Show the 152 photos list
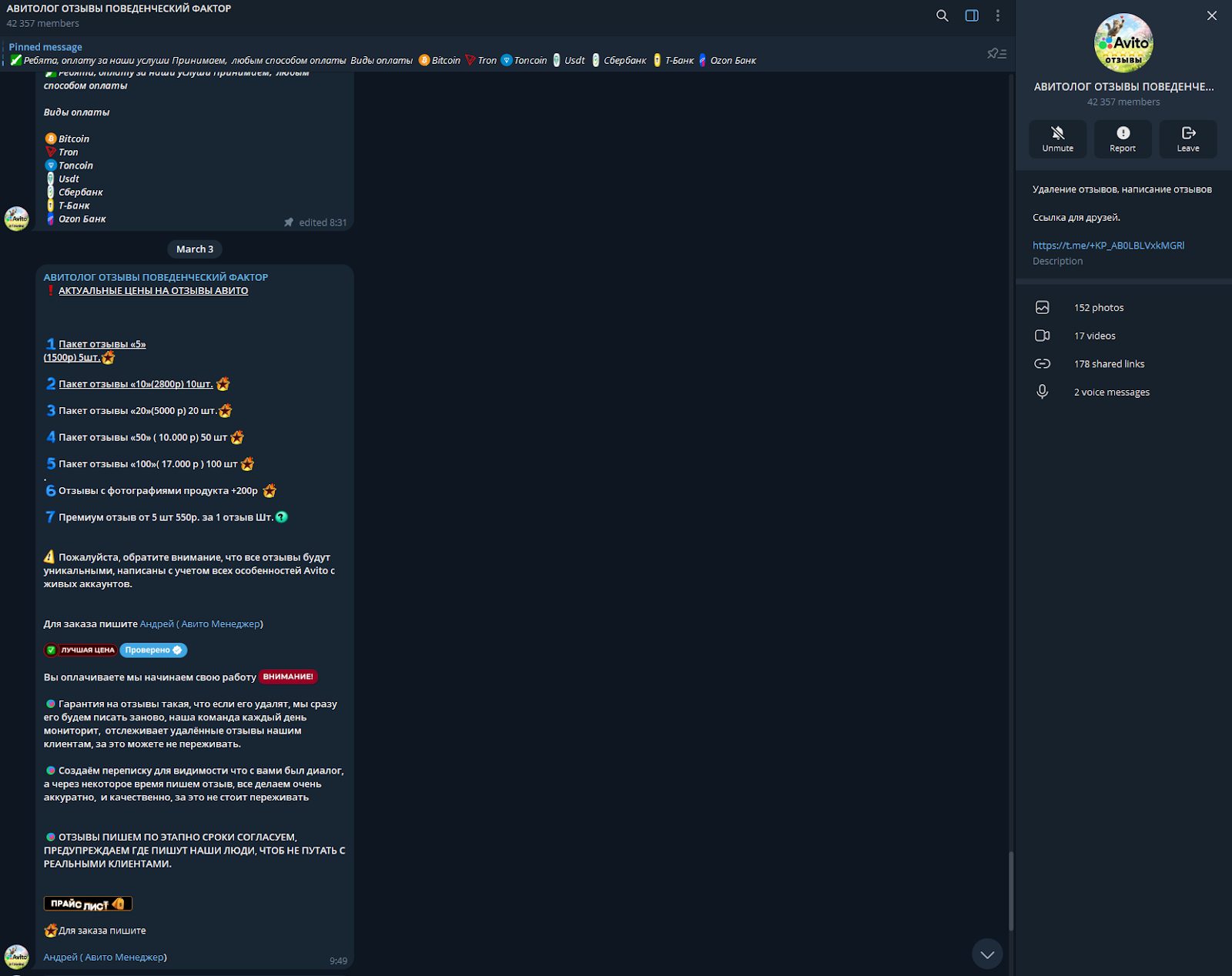 [x=1099, y=308]
